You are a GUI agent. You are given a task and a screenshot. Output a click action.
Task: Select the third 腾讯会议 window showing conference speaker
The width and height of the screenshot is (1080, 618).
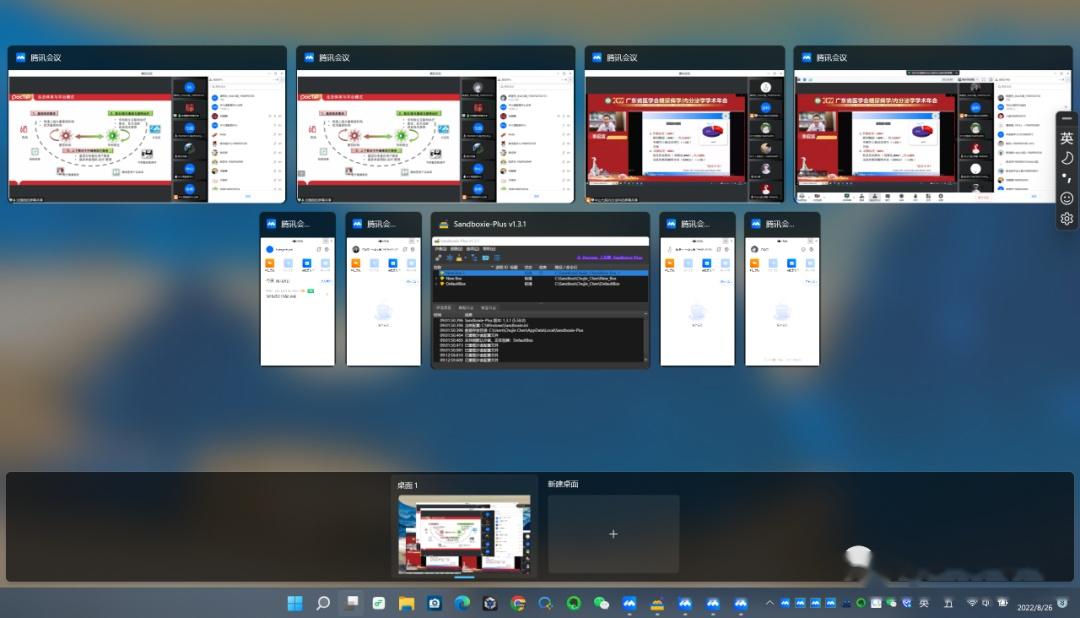pyautogui.click(x=685, y=125)
